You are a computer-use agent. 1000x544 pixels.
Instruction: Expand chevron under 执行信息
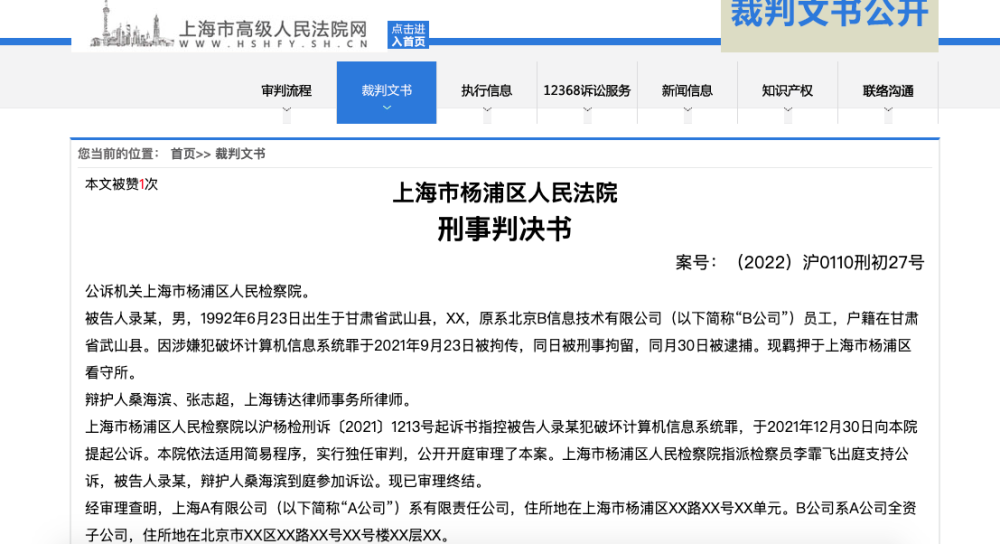pyautogui.click(x=487, y=110)
